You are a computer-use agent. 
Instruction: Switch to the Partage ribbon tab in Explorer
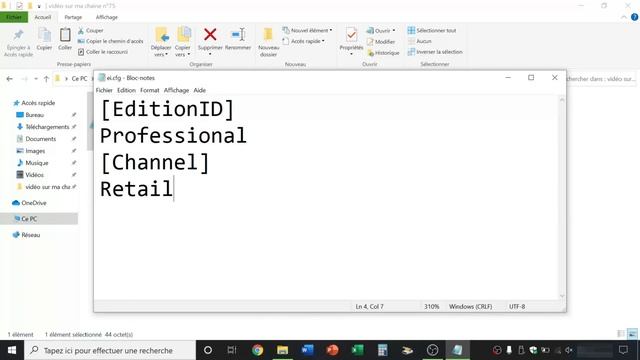click(73, 17)
